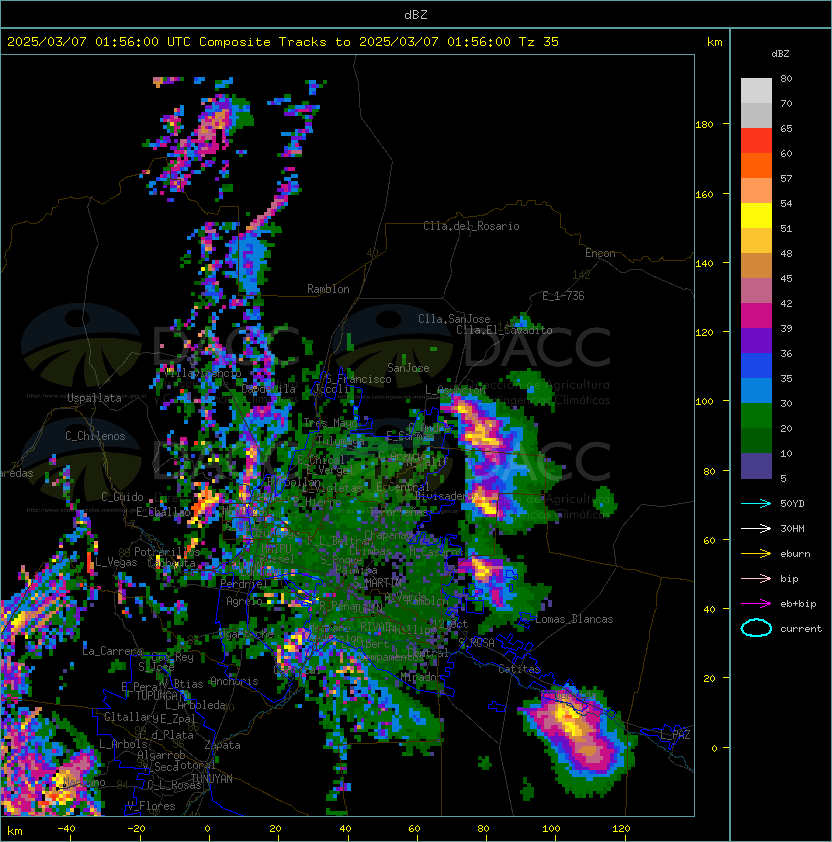This screenshot has width=832, height=842.
Task: Click the 'Anchoris' place label
Action: tap(234, 681)
